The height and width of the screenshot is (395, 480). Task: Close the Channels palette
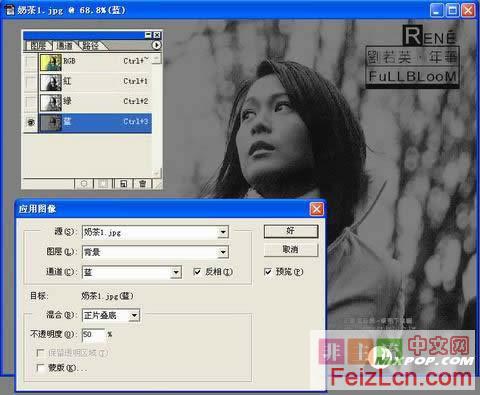click(x=157, y=35)
